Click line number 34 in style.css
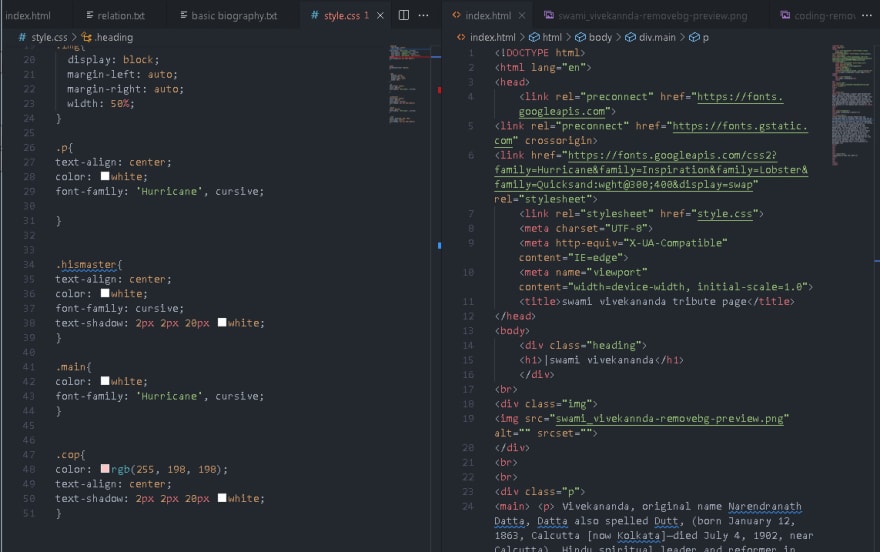The image size is (880, 552). (x=29, y=264)
